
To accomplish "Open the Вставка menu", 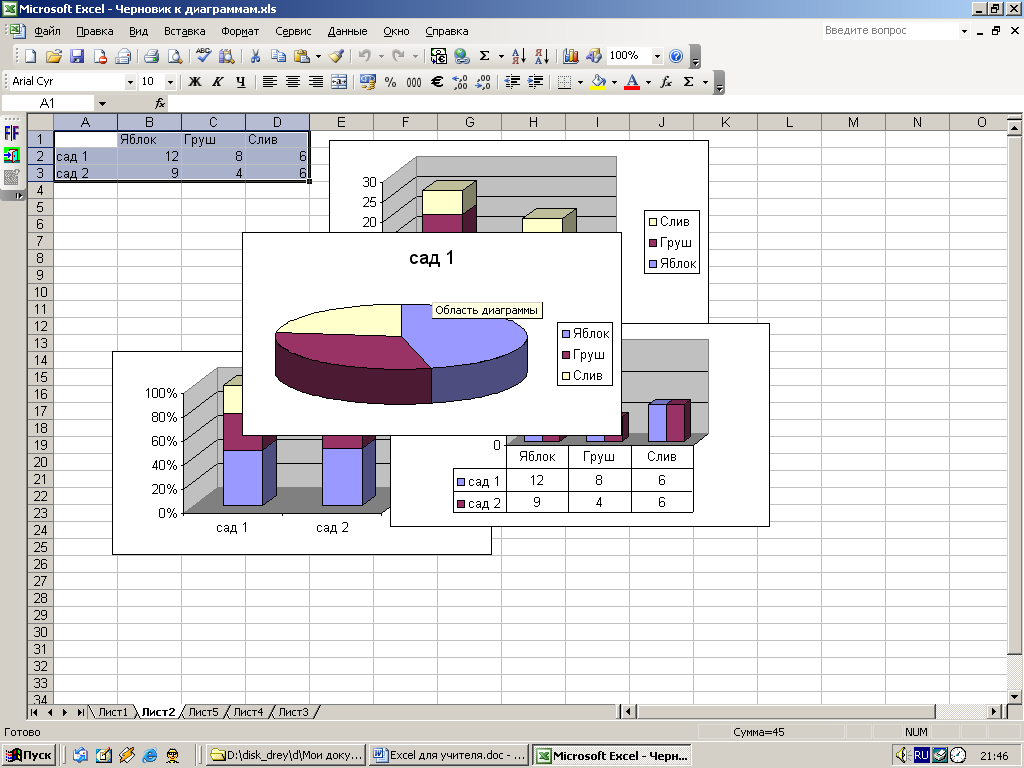I will [184, 31].
